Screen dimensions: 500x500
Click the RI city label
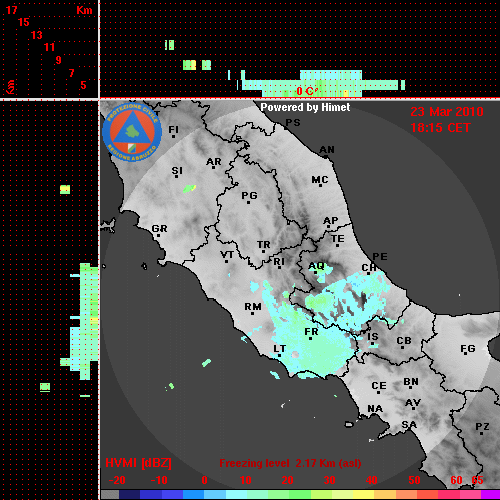coord(279,262)
